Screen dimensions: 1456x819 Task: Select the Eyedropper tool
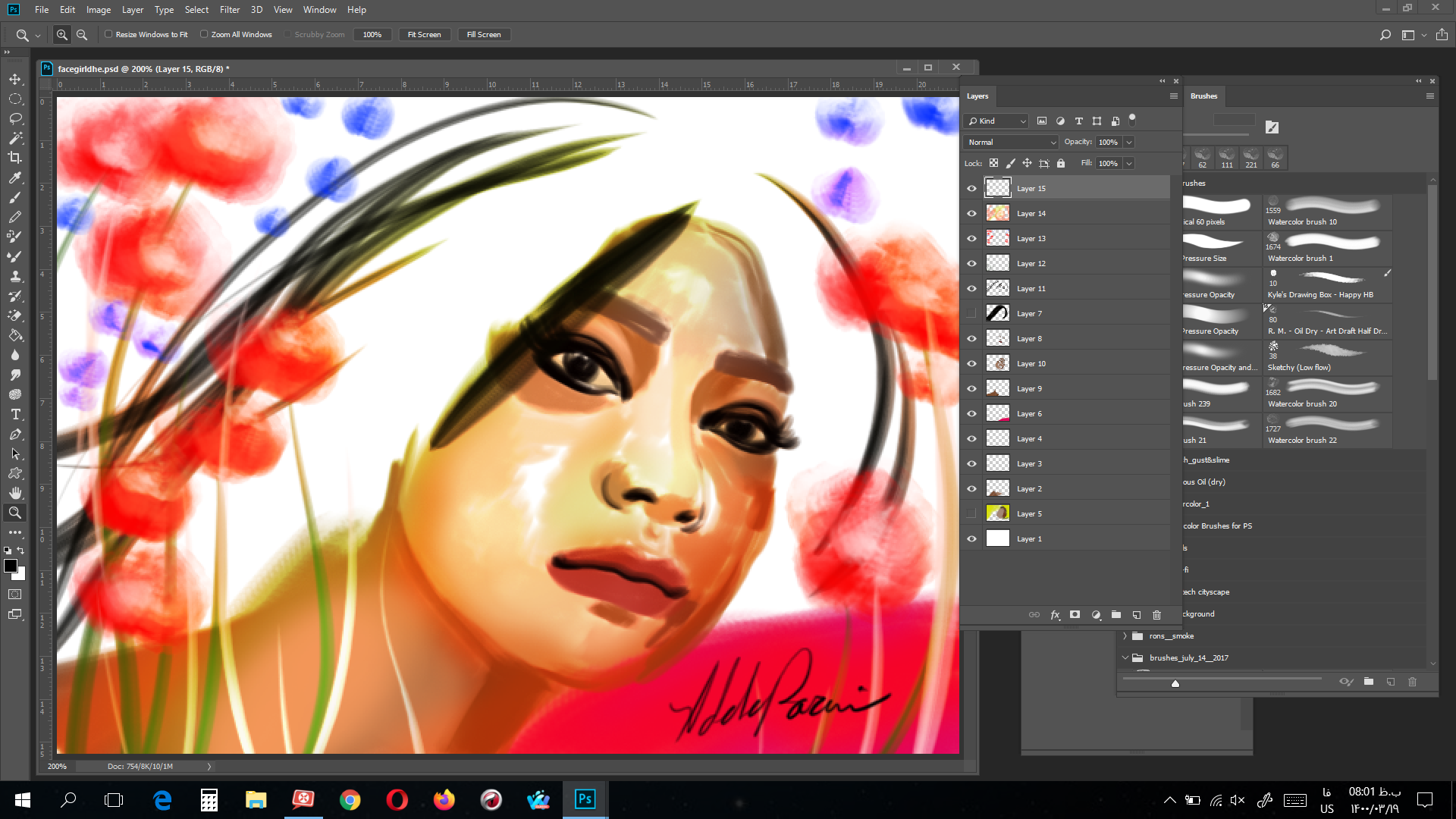(x=15, y=177)
